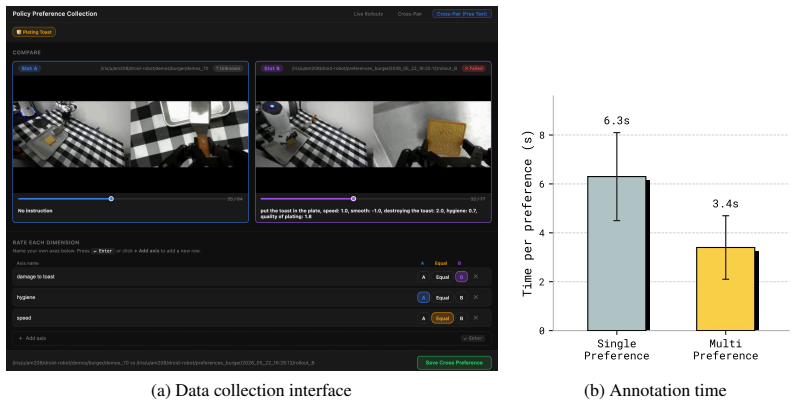Choose A for speed
796x405 pixels.
[x=423, y=318]
